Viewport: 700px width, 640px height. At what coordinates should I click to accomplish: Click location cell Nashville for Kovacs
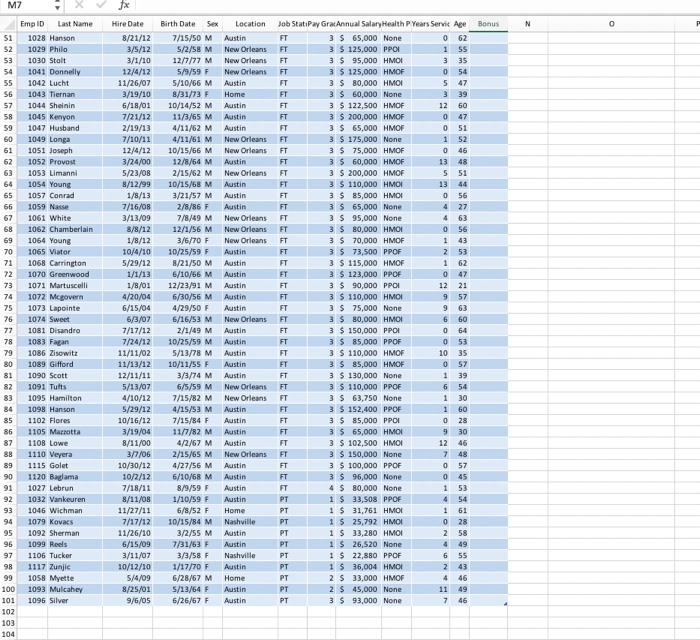250,522
